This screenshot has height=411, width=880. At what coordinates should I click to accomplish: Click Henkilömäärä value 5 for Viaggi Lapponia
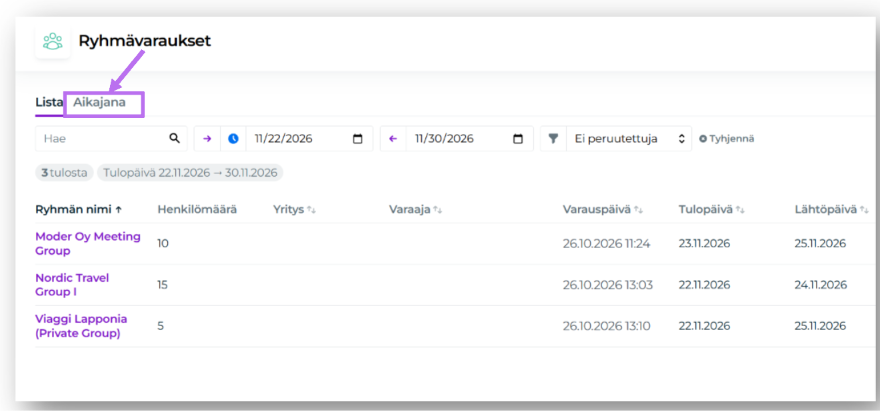click(161, 326)
